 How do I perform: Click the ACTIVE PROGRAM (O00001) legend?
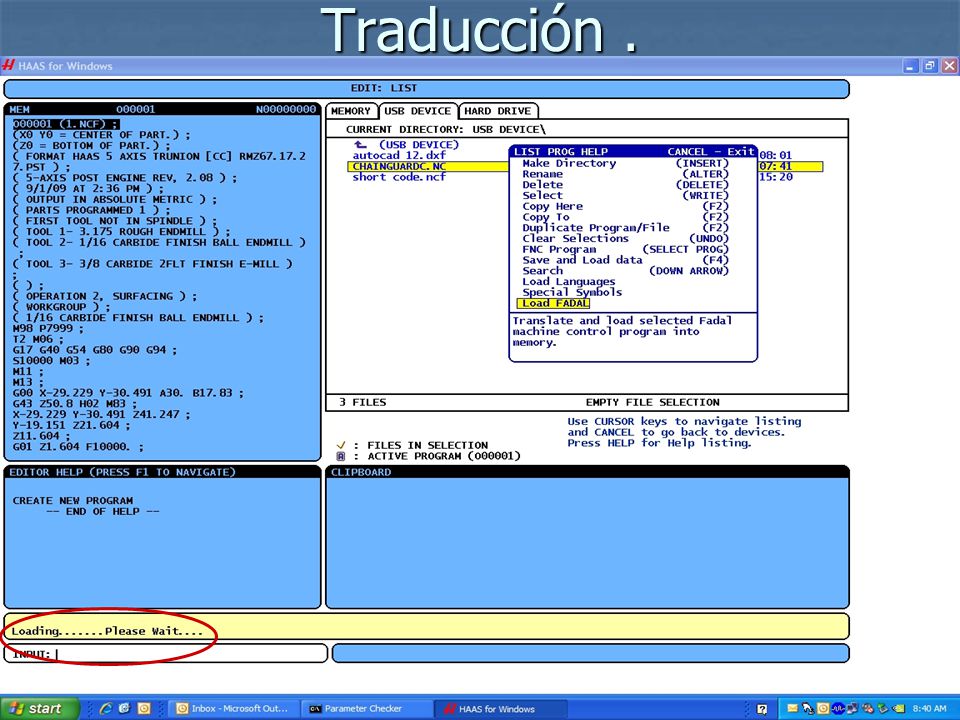(x=444, y=456)
